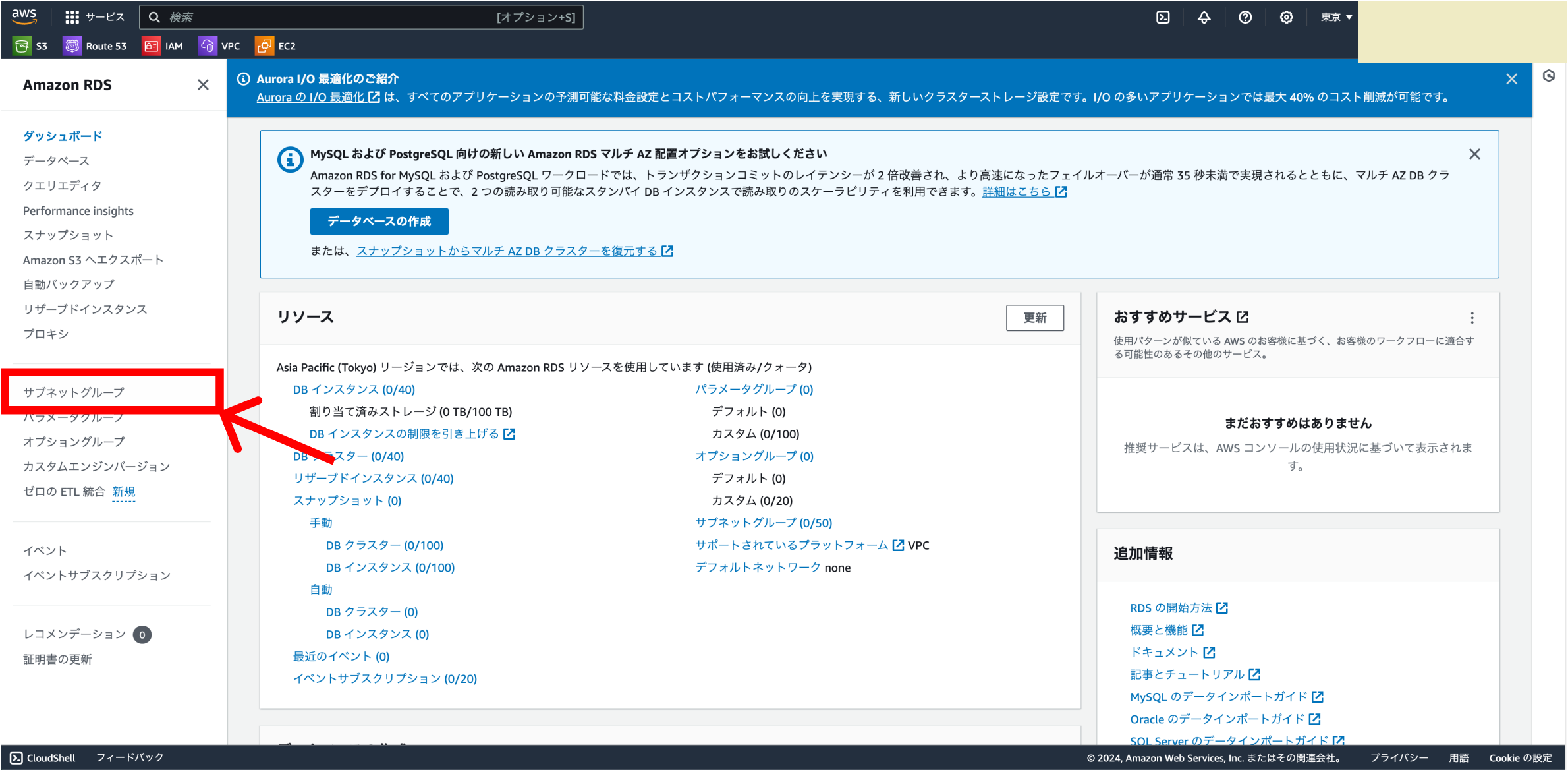
Task: Open the notifications bell icon
Action: click(1204, 17)
